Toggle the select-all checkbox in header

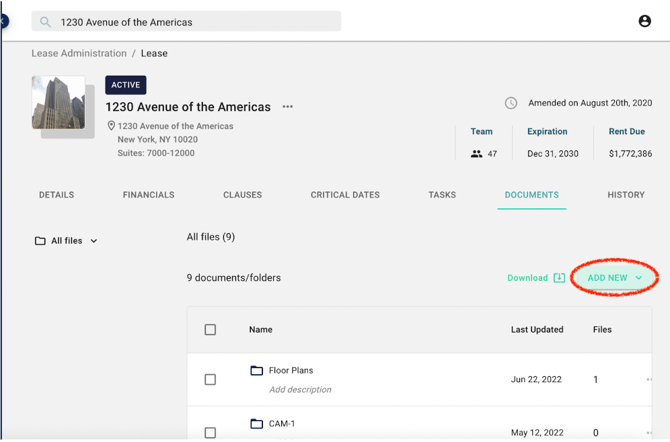click(210, 330)
